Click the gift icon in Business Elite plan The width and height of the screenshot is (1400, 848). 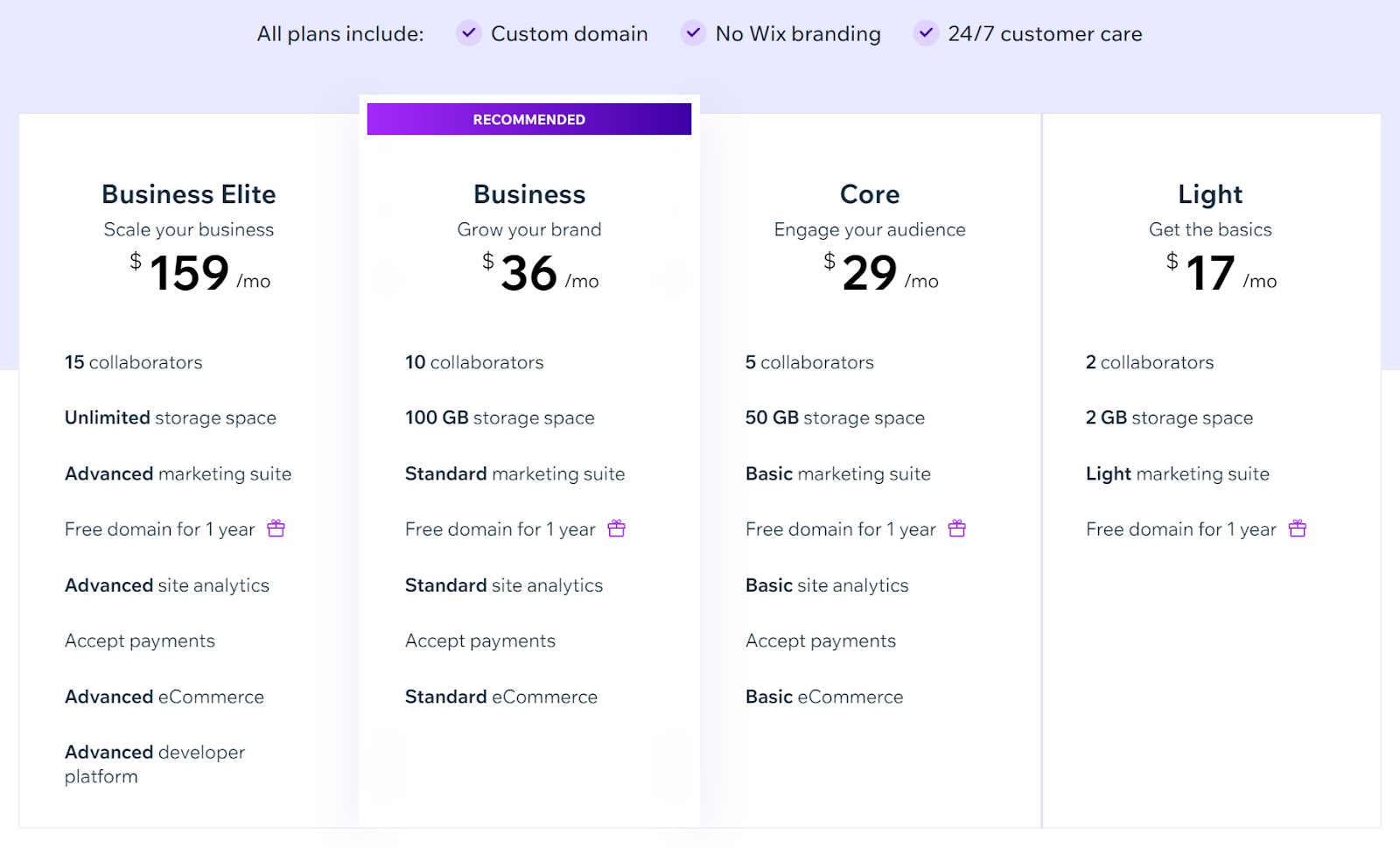276,529
